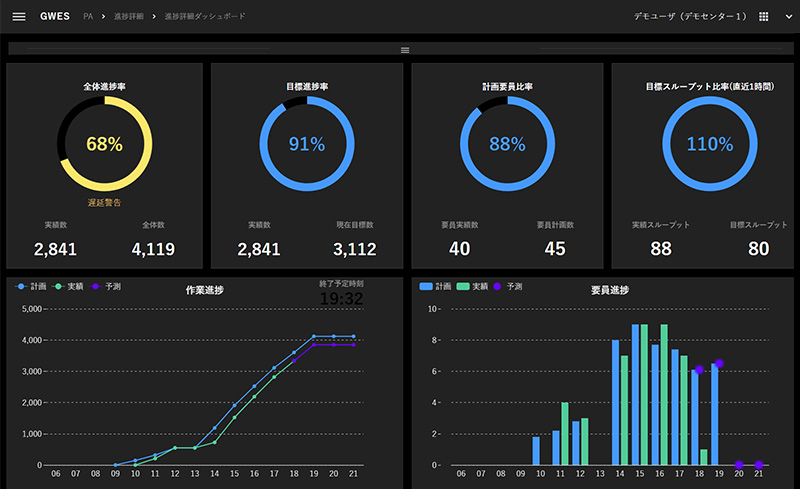Click the GWES logo

55,16
